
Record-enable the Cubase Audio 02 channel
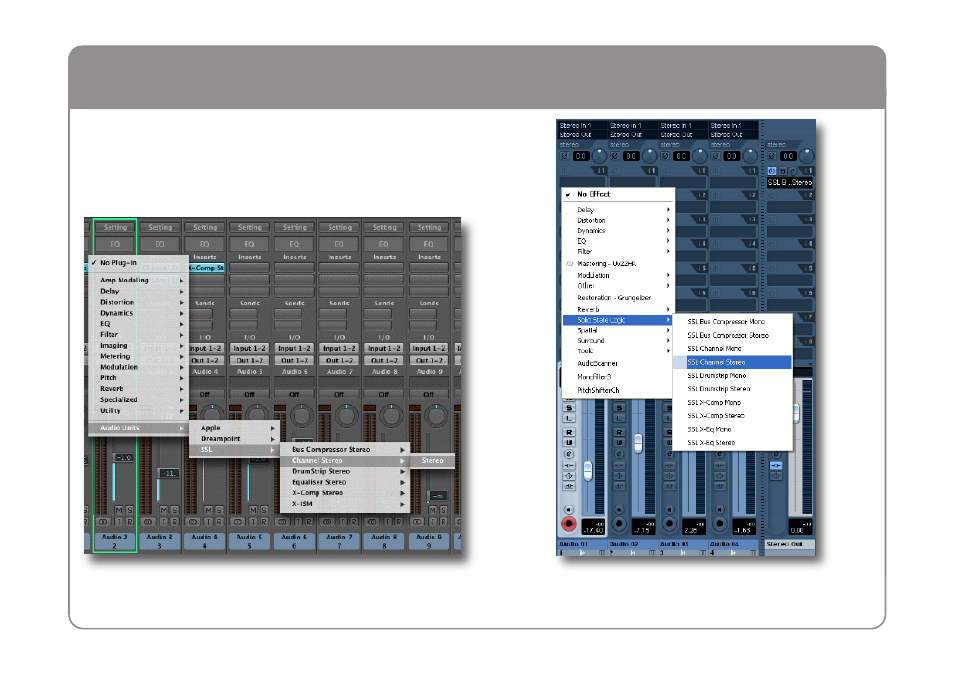point(619,523)
